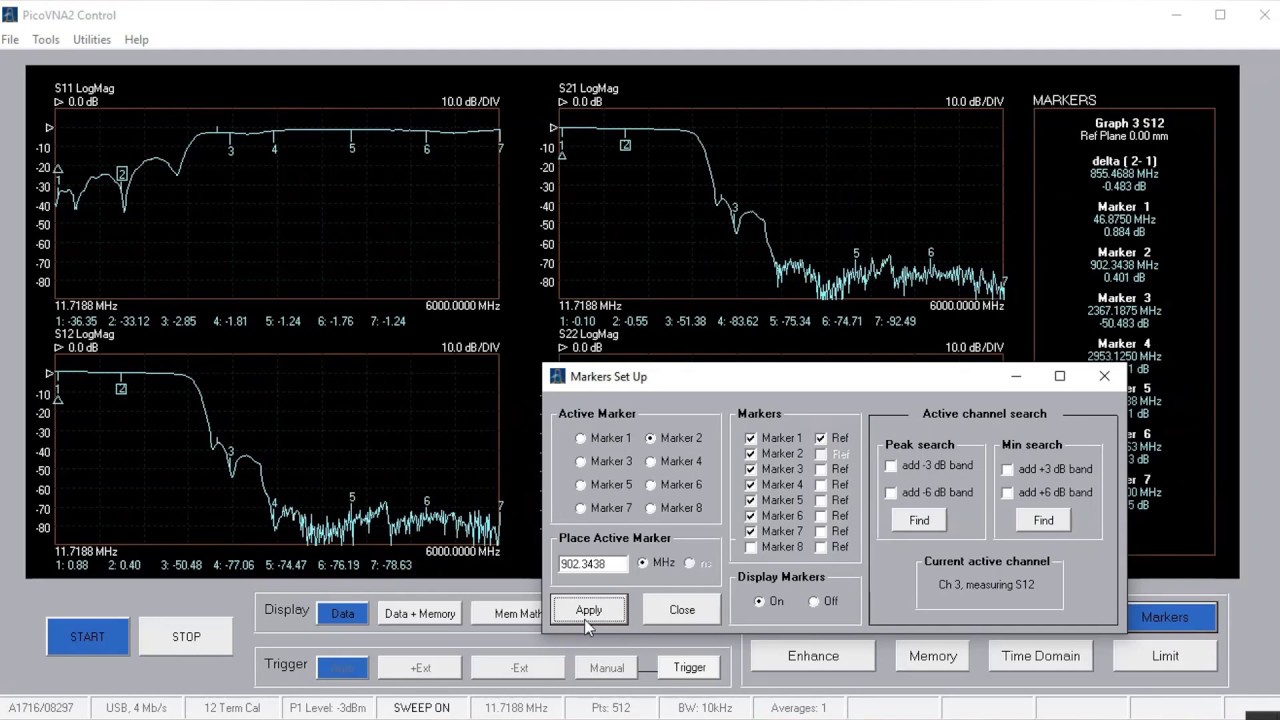Click the Trigger button
The width and height of the screenshot is (1280, 720).
point(689,668)
